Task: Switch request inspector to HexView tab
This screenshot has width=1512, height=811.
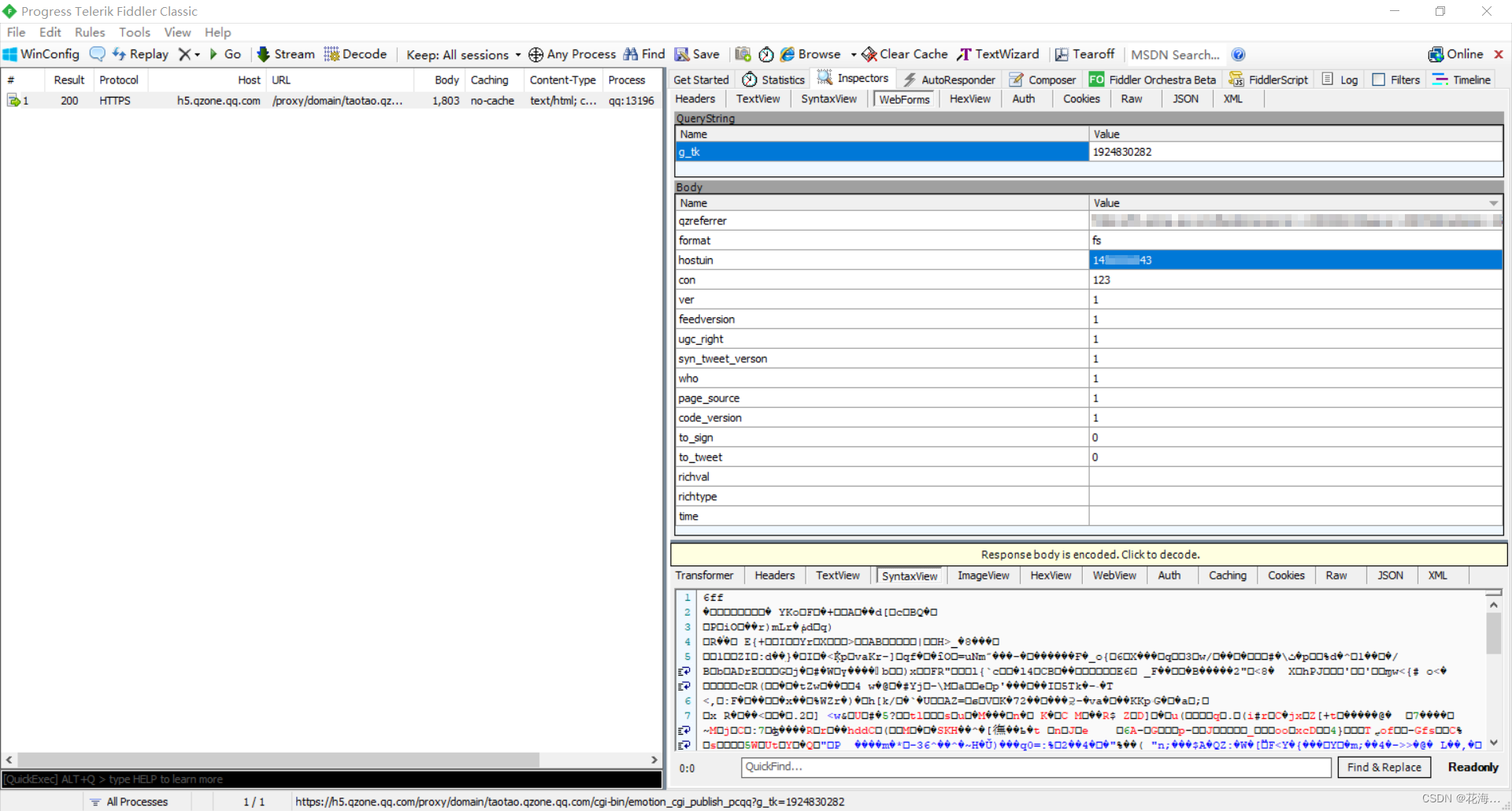Action: tap(969, 98)
